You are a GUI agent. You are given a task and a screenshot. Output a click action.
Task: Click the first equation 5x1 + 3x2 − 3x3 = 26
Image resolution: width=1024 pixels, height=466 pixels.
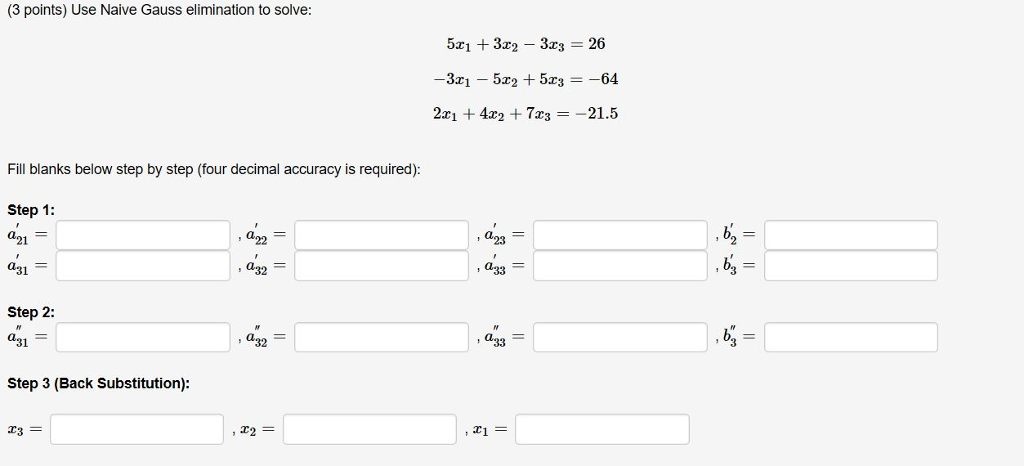pyautogui.click(x=526, y=44)
